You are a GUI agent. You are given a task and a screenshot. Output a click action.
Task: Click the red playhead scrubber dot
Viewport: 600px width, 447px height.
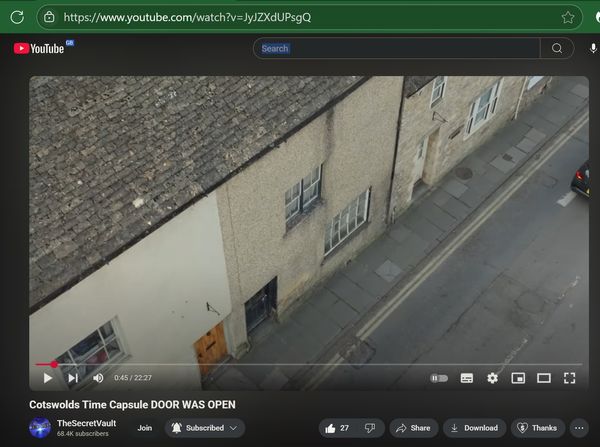pyautogui.click(x=54, y=364)
